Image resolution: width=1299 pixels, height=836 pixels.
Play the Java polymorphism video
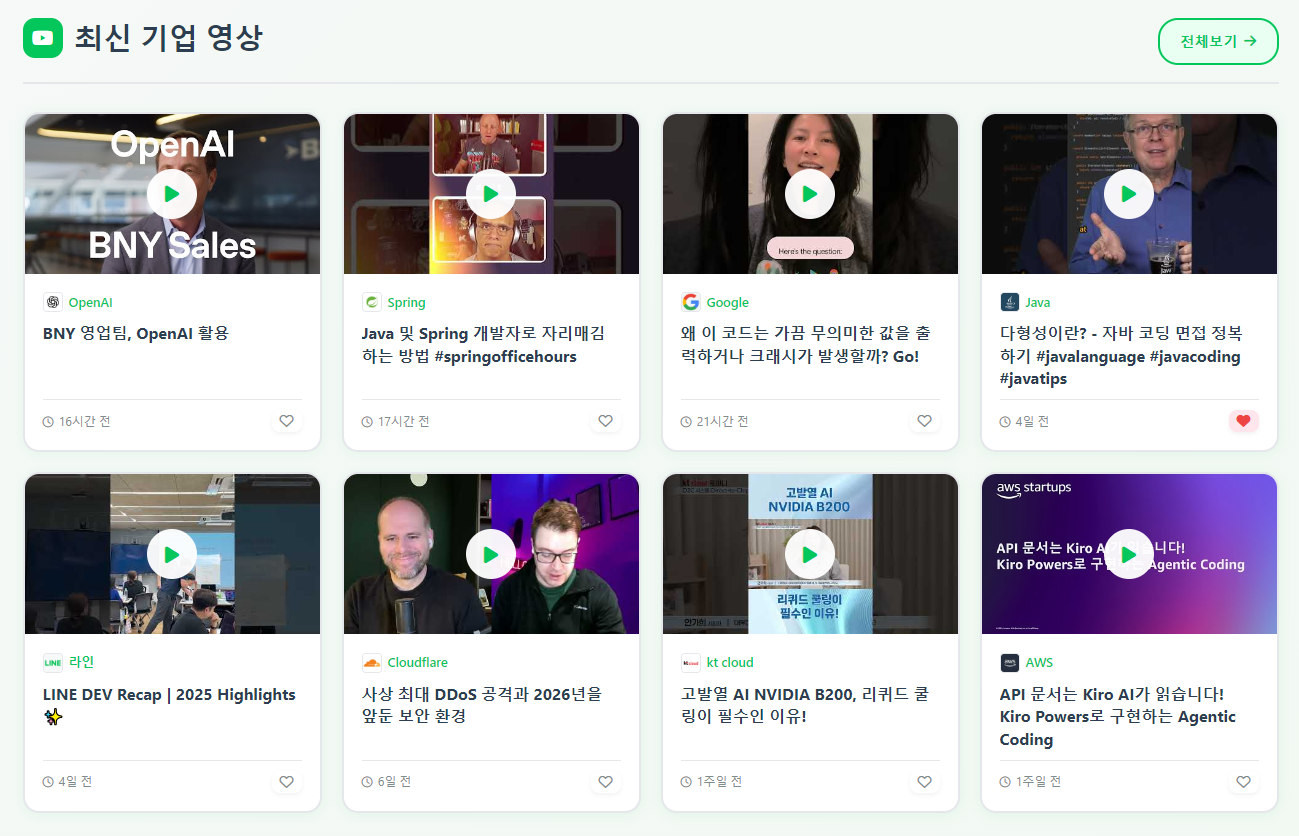pyautogui.click(x=1129, y=194)
